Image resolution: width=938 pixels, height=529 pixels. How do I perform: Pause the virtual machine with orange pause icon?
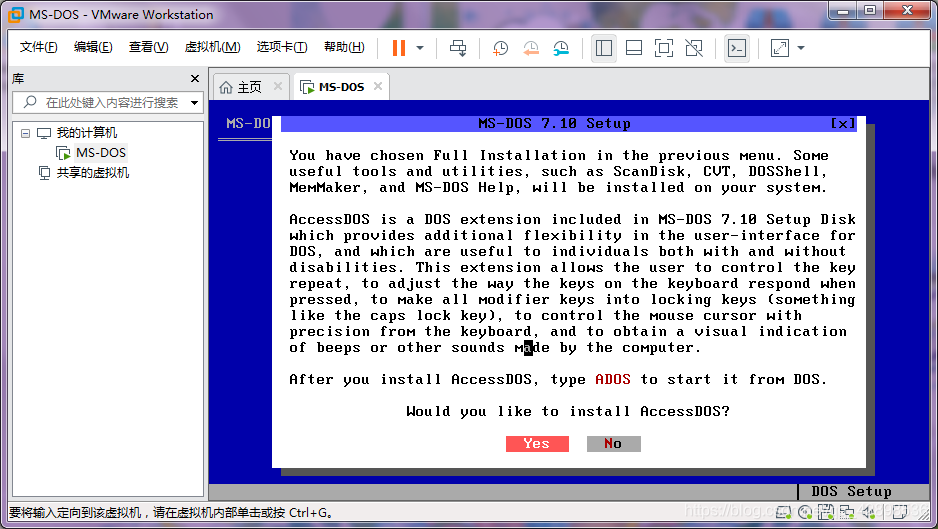398,48
